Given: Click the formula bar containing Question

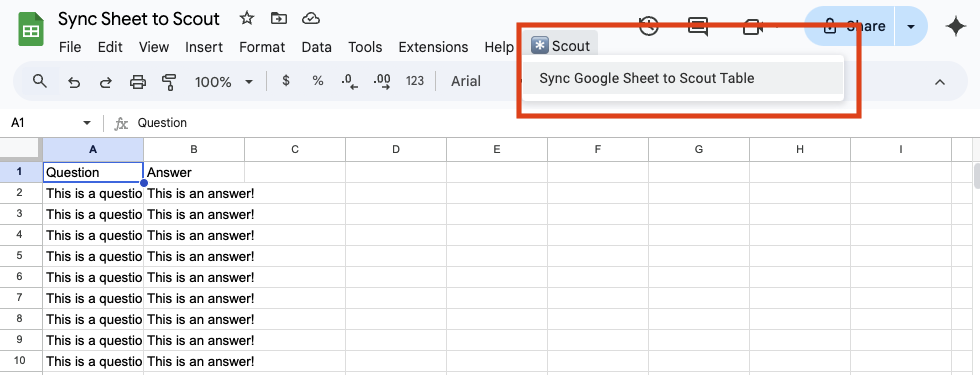Looking at the screenshot, I should coord(538,123).
